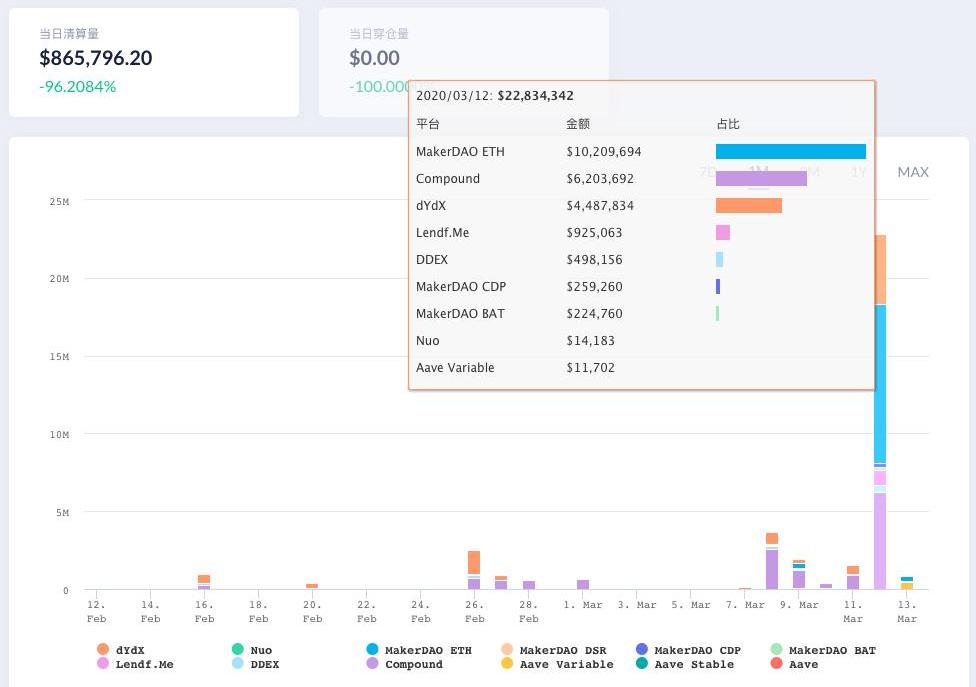The width and height of the screenshot is (976, 687).
Task: Click the MakerDAO DSR legend marker
Action: pyautogui.click(x=507, y=650)
